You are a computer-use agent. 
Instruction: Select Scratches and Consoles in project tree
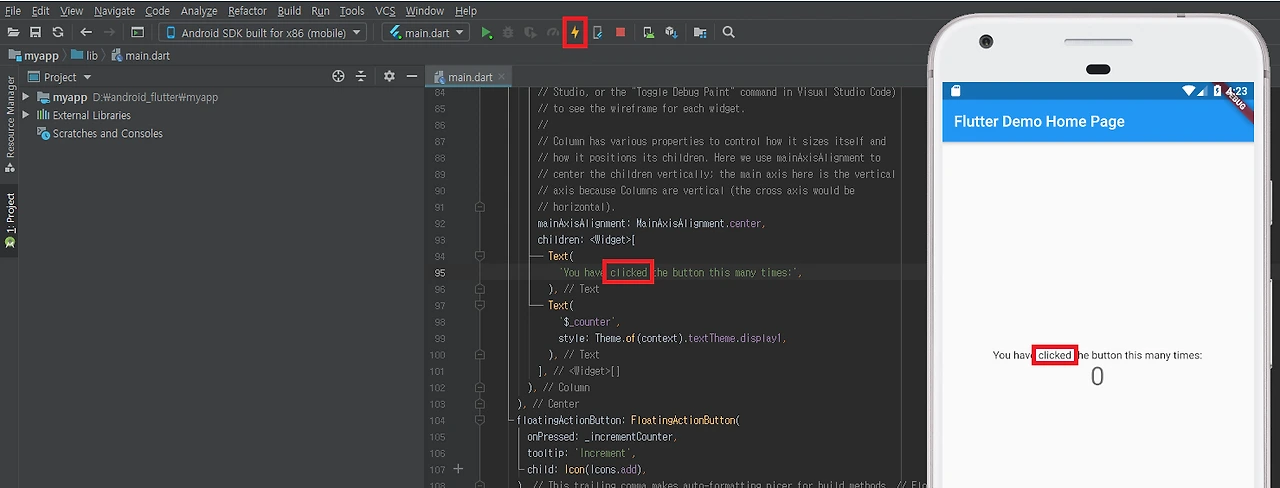[107, 133]
